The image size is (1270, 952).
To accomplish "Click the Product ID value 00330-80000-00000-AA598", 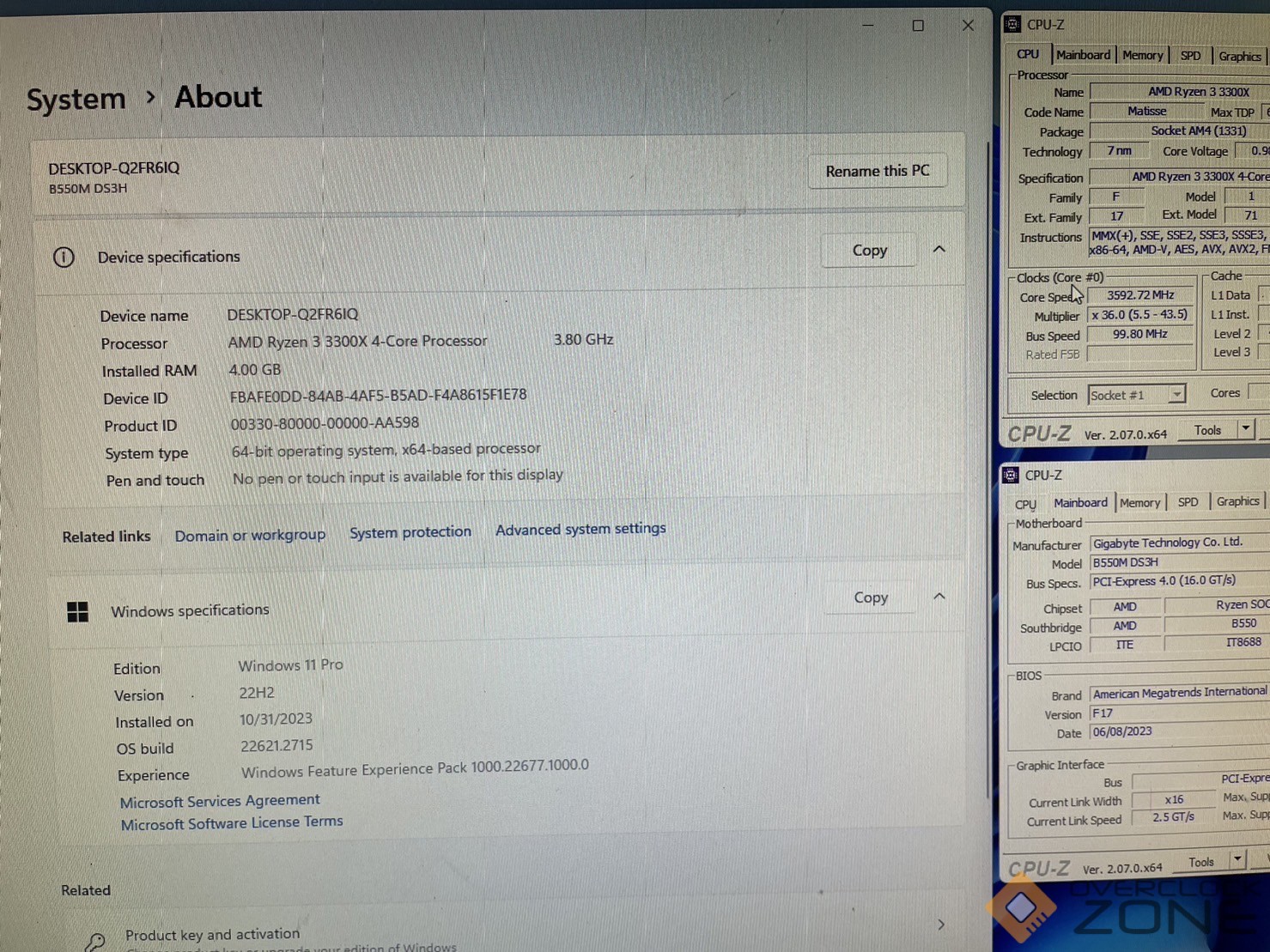I will pyautogui.click(x=325, y=423).
